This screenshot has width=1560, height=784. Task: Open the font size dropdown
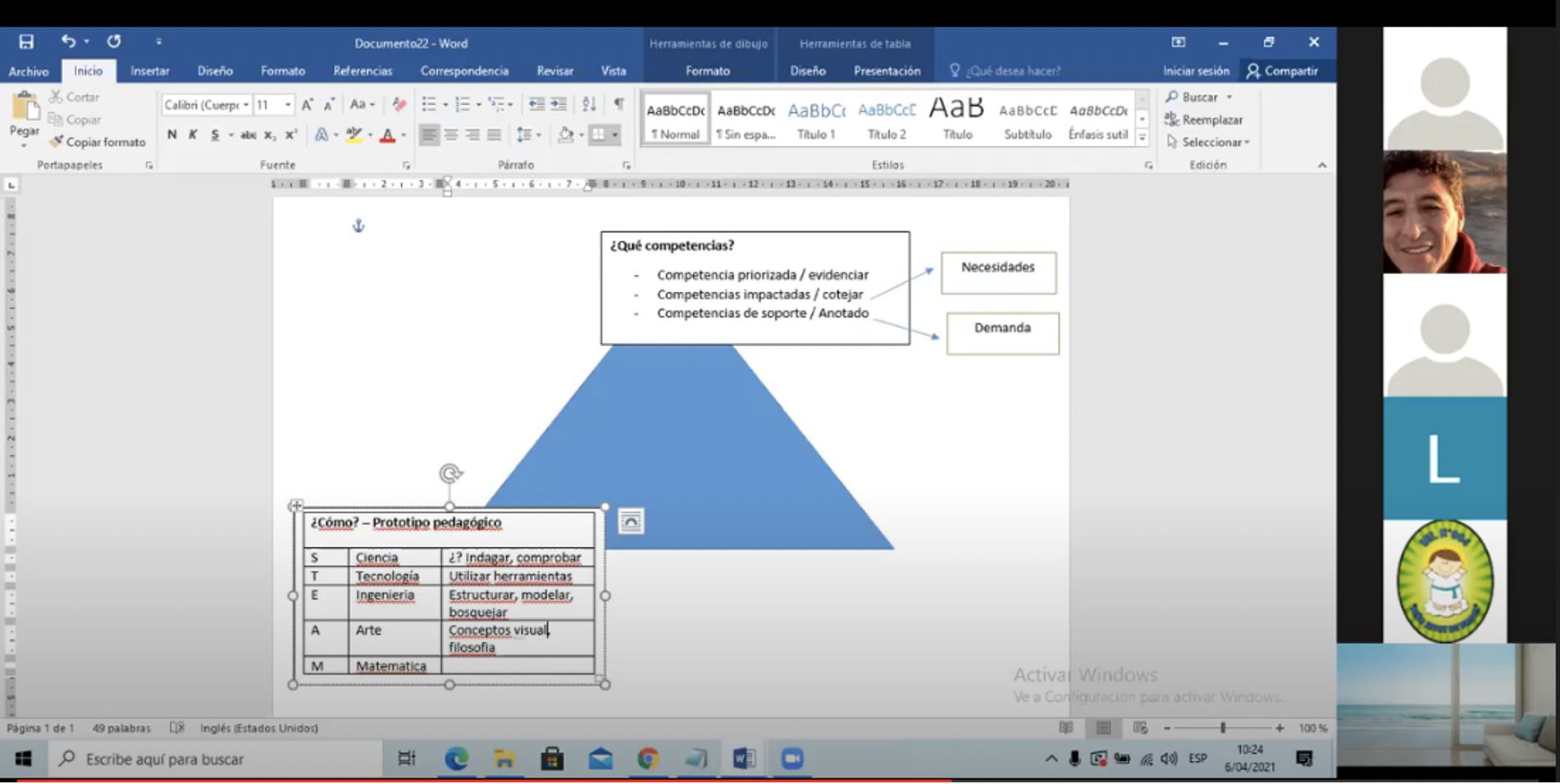(288, 105)
